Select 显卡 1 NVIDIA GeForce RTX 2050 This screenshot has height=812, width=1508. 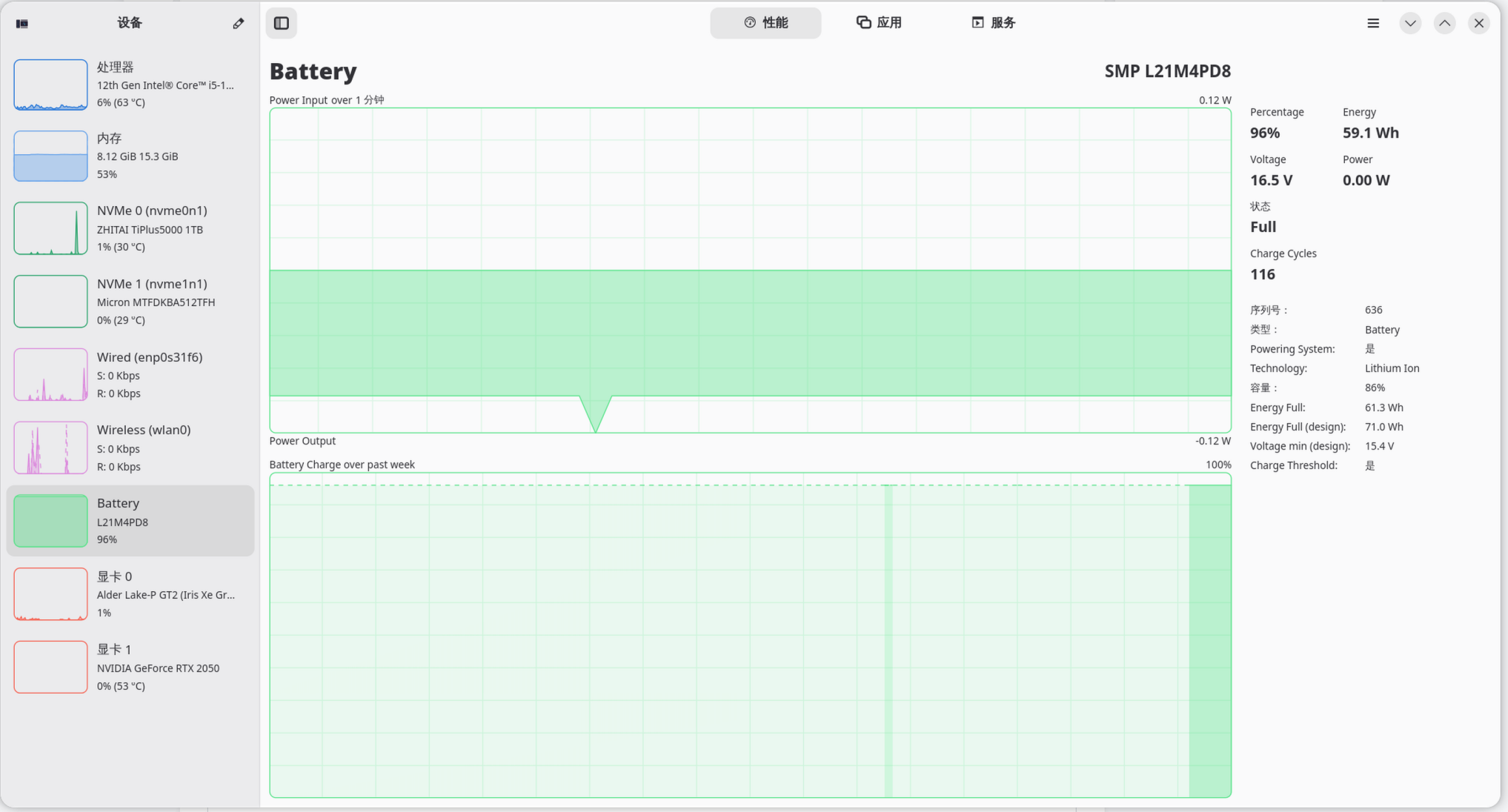coord(130,668)
